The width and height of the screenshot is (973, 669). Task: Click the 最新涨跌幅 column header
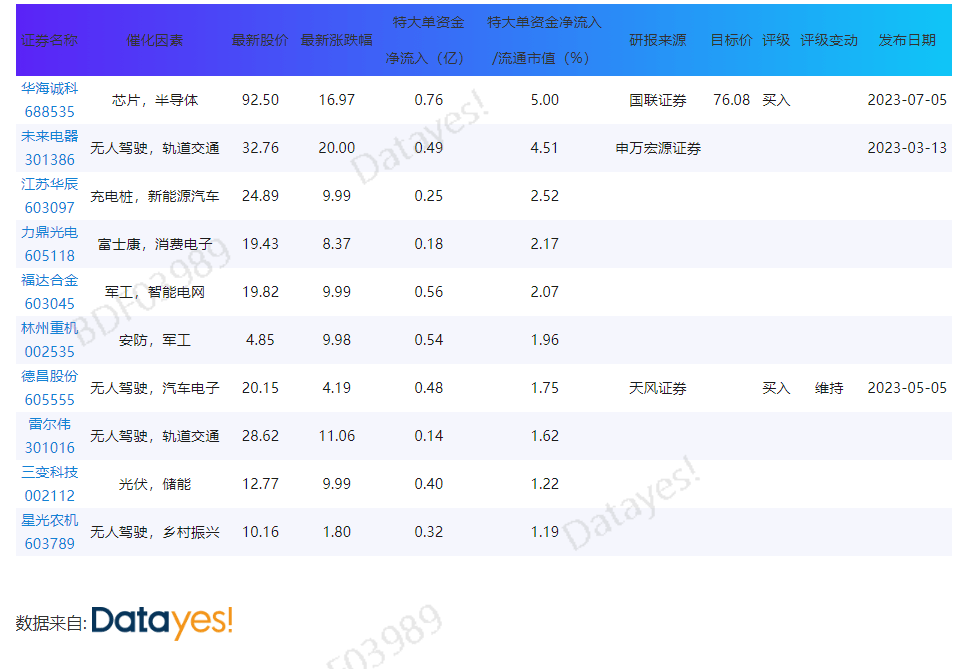(x=337, y=41)
